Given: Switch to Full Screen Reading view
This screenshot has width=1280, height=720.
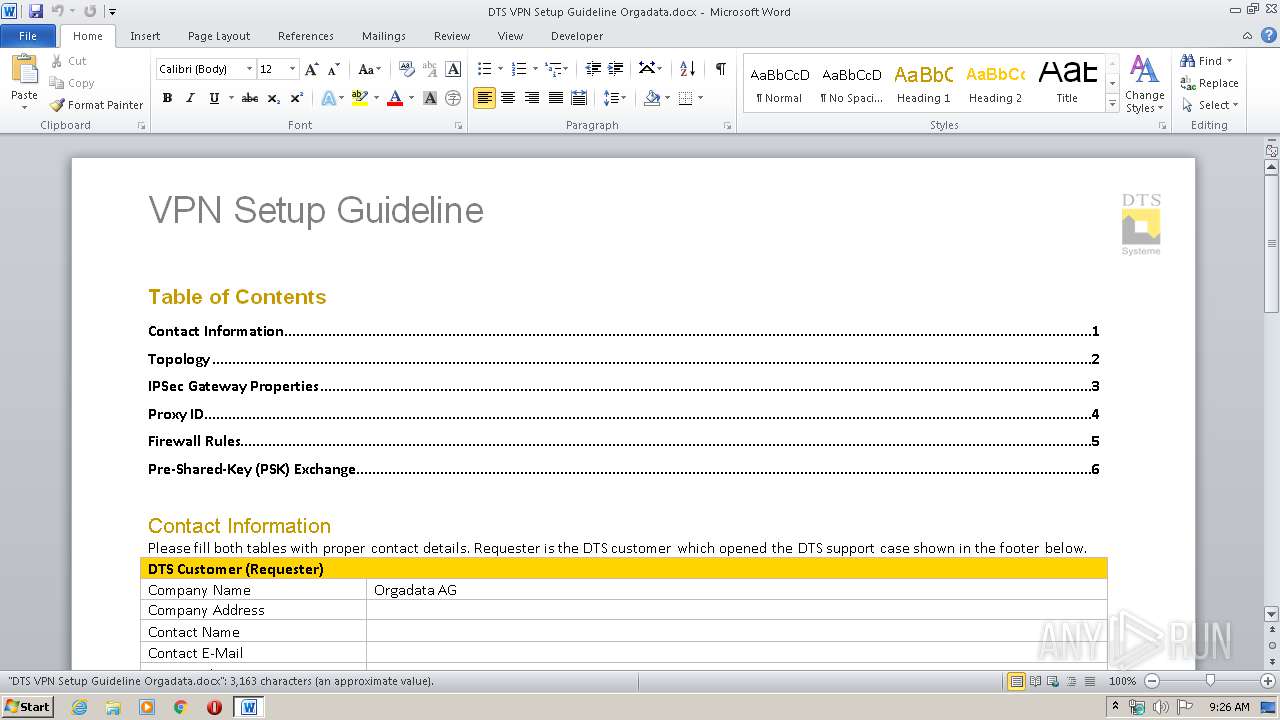Looking at the screenshot, I should 1034,681.
